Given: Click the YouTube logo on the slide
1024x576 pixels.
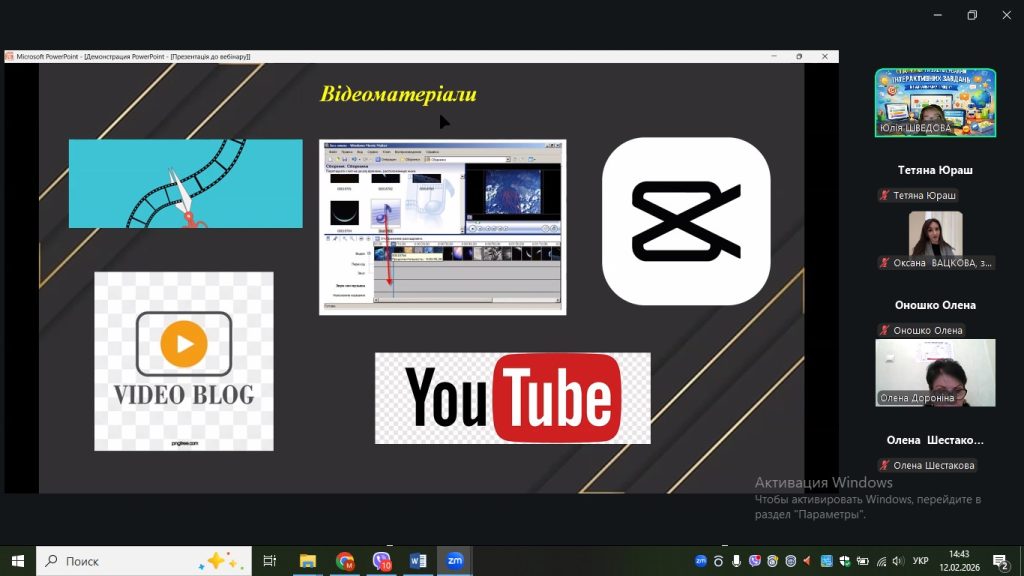Looking at the screenshot, I should pyautogui.click(x=512, y=398).
